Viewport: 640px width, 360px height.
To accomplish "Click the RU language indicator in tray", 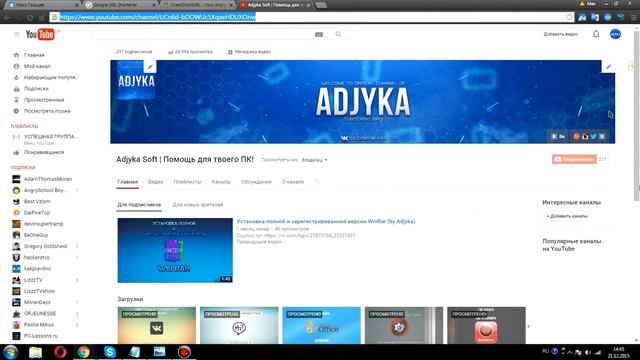I will click(545, 351).
